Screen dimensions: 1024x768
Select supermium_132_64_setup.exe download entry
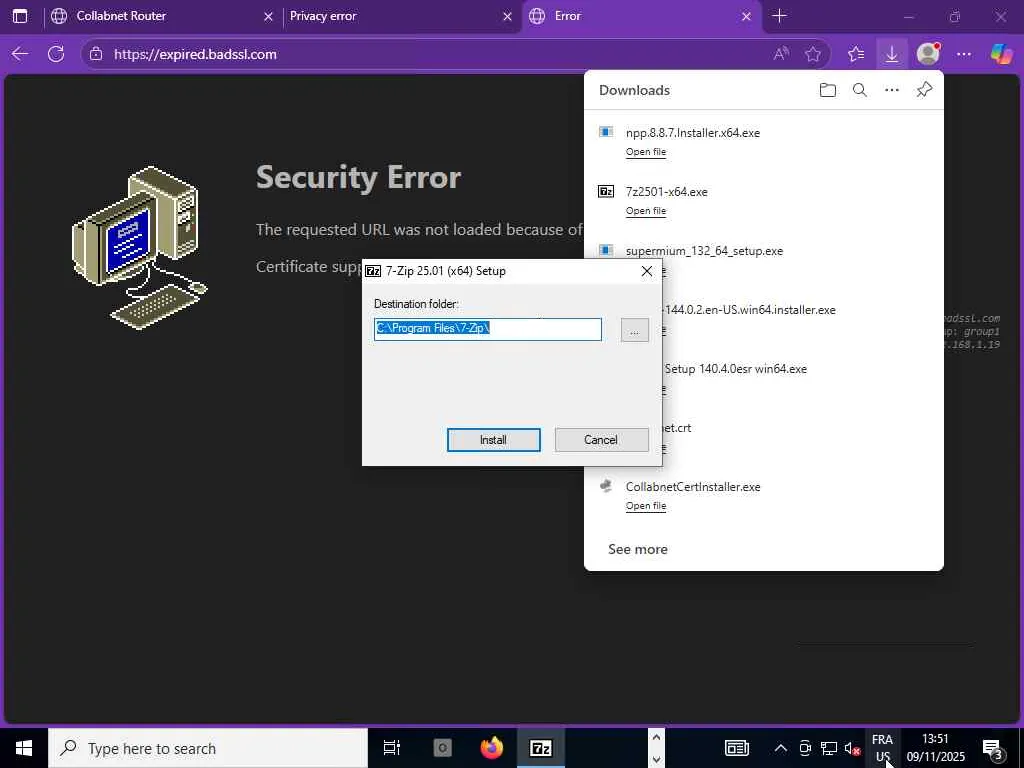(704, 251)
